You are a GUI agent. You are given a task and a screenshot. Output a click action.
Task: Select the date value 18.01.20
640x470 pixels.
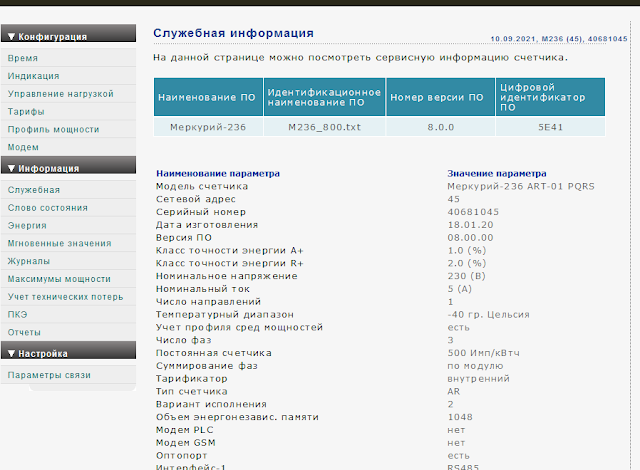(x=470, y=225)
